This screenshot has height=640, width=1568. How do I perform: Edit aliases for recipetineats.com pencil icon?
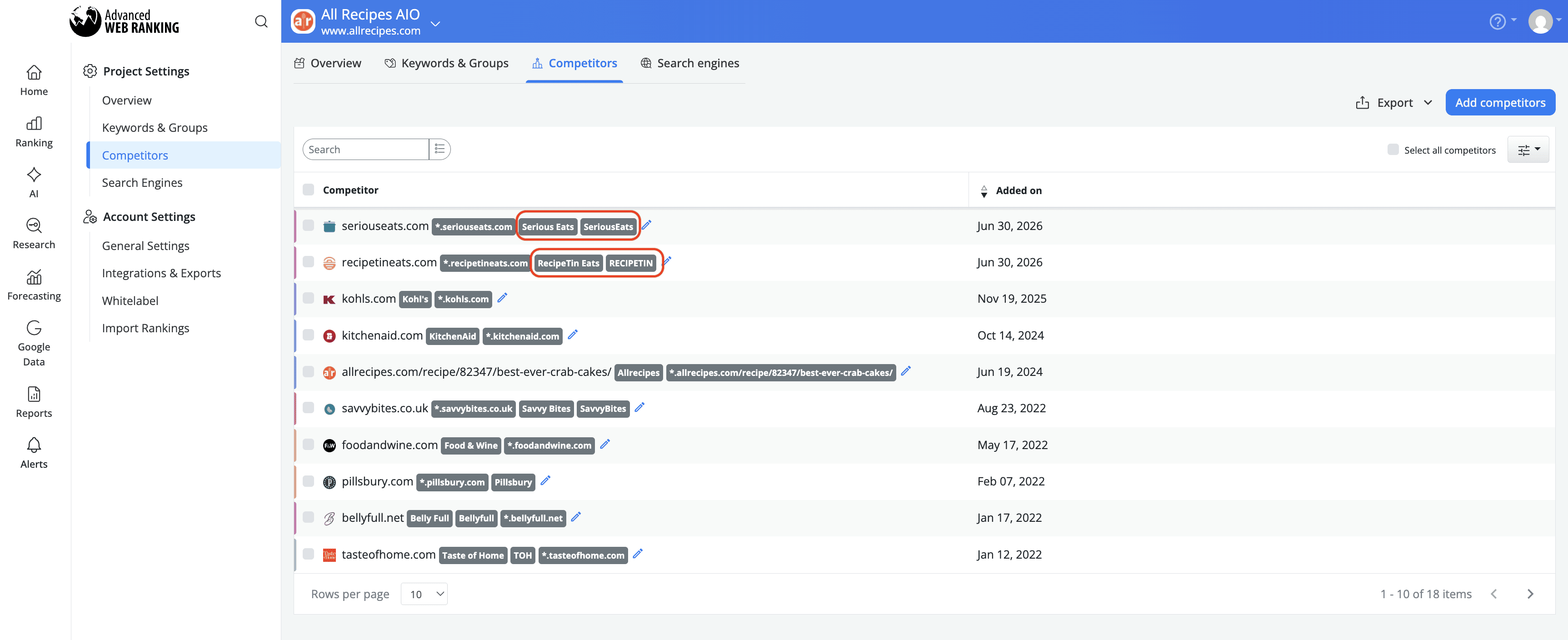(667, 261)
